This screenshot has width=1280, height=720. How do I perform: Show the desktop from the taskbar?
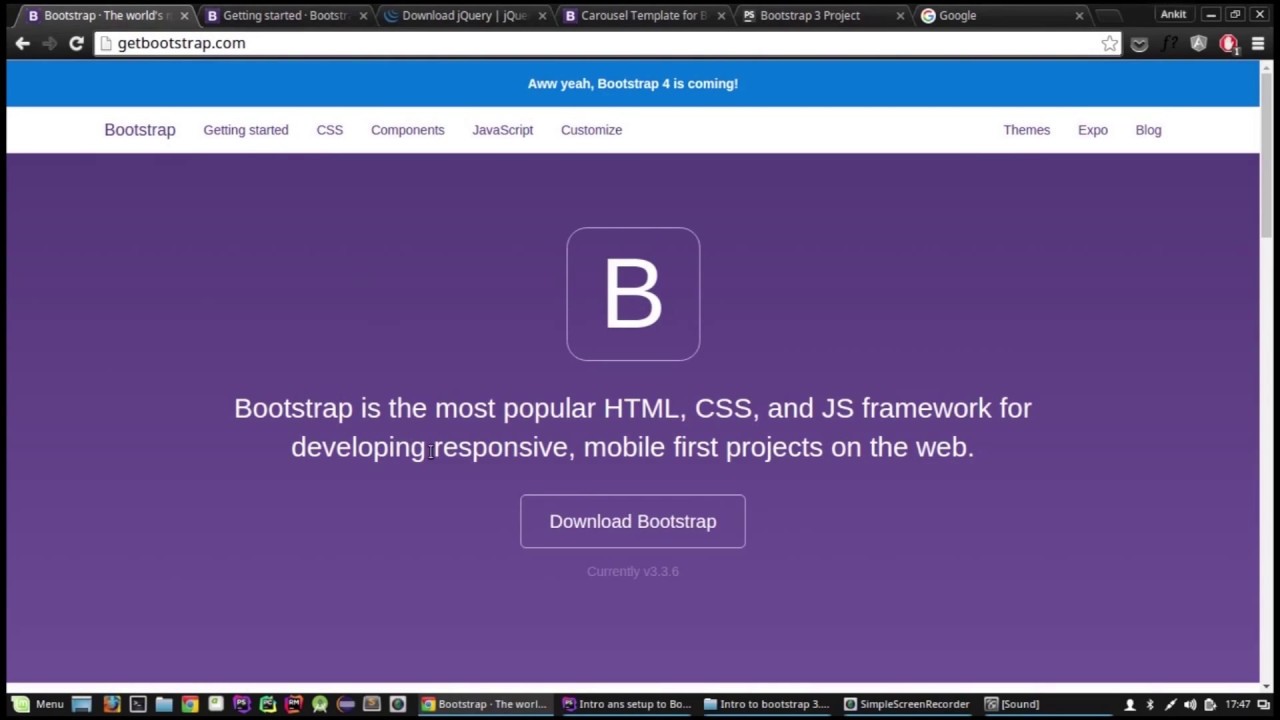click(82, 704)
